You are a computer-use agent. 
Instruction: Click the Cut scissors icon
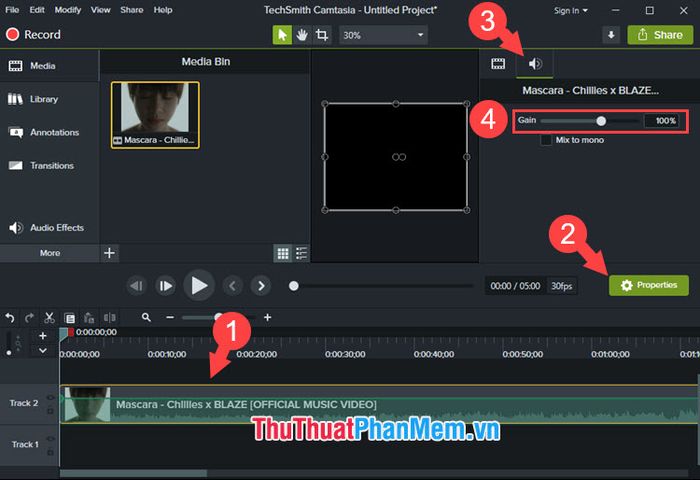(49, 318)
